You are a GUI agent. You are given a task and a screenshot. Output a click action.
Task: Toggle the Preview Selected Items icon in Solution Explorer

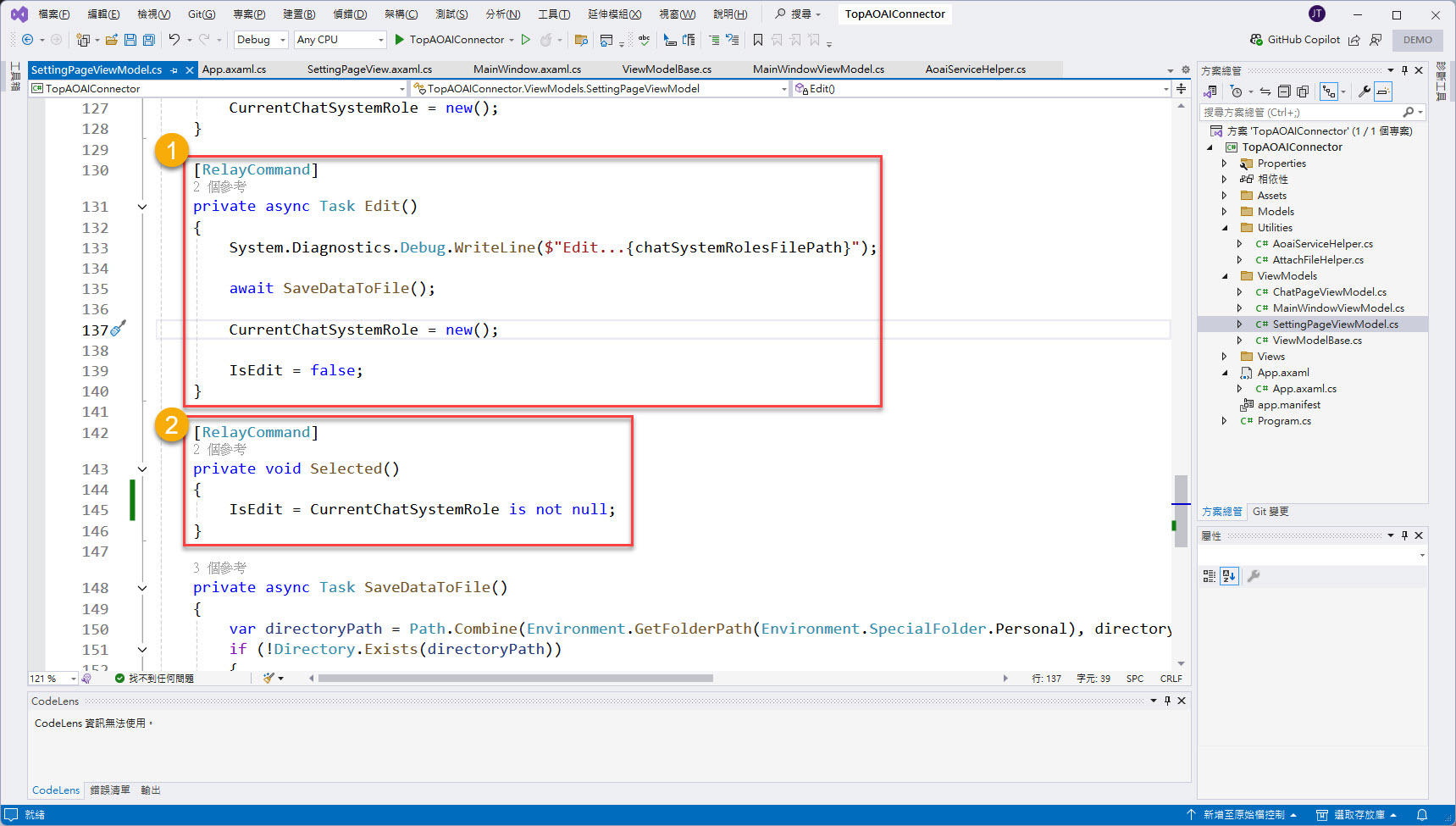[1383, 91]
